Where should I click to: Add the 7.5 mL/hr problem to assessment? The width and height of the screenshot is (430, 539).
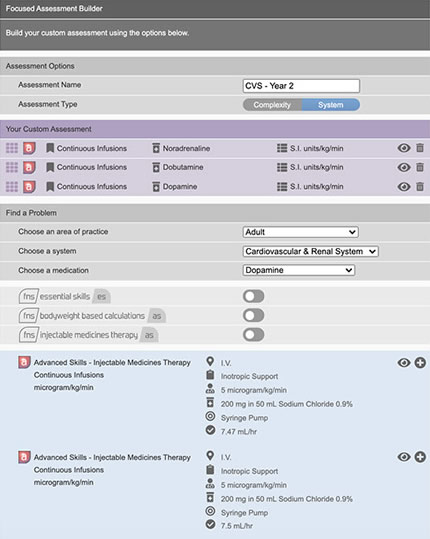[x=420, y=457]
